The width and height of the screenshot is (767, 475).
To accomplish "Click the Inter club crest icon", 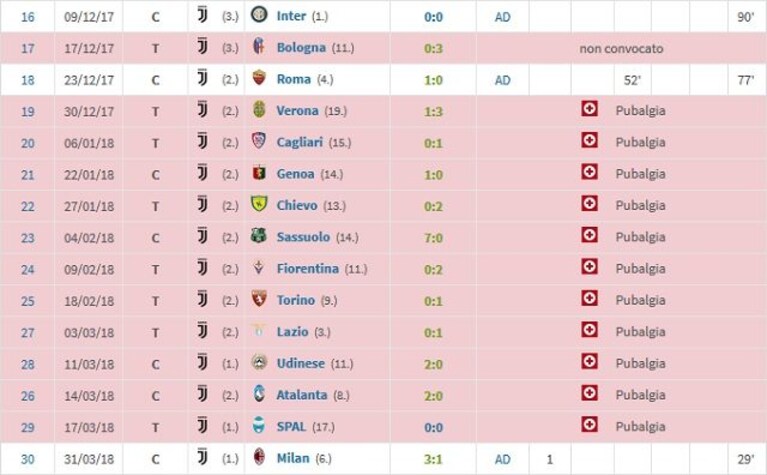I will pyautogui.click(x=259, y=15).
